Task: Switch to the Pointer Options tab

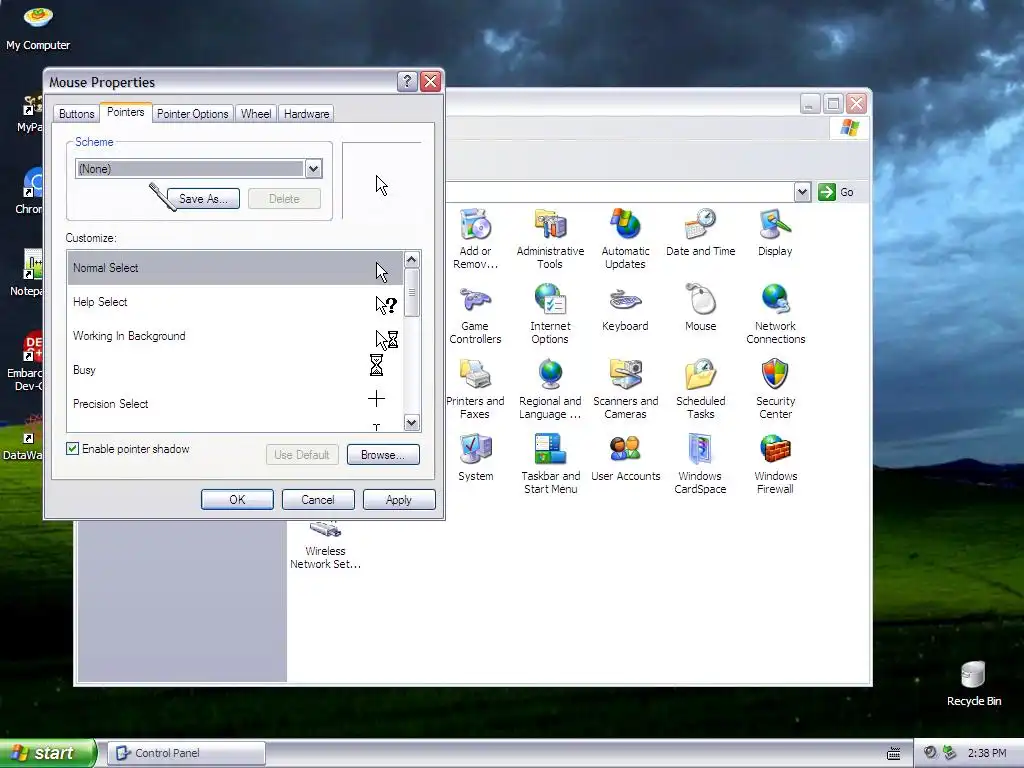Action: [x=193, y=114]
